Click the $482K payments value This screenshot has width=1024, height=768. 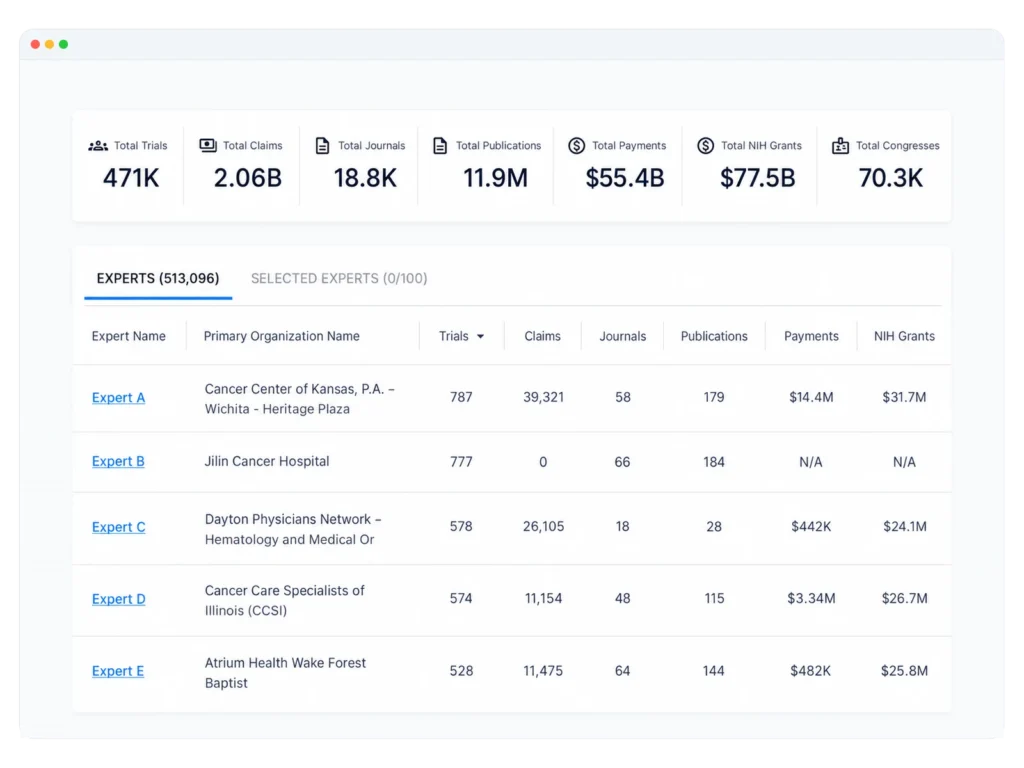(x=810, y=671)
